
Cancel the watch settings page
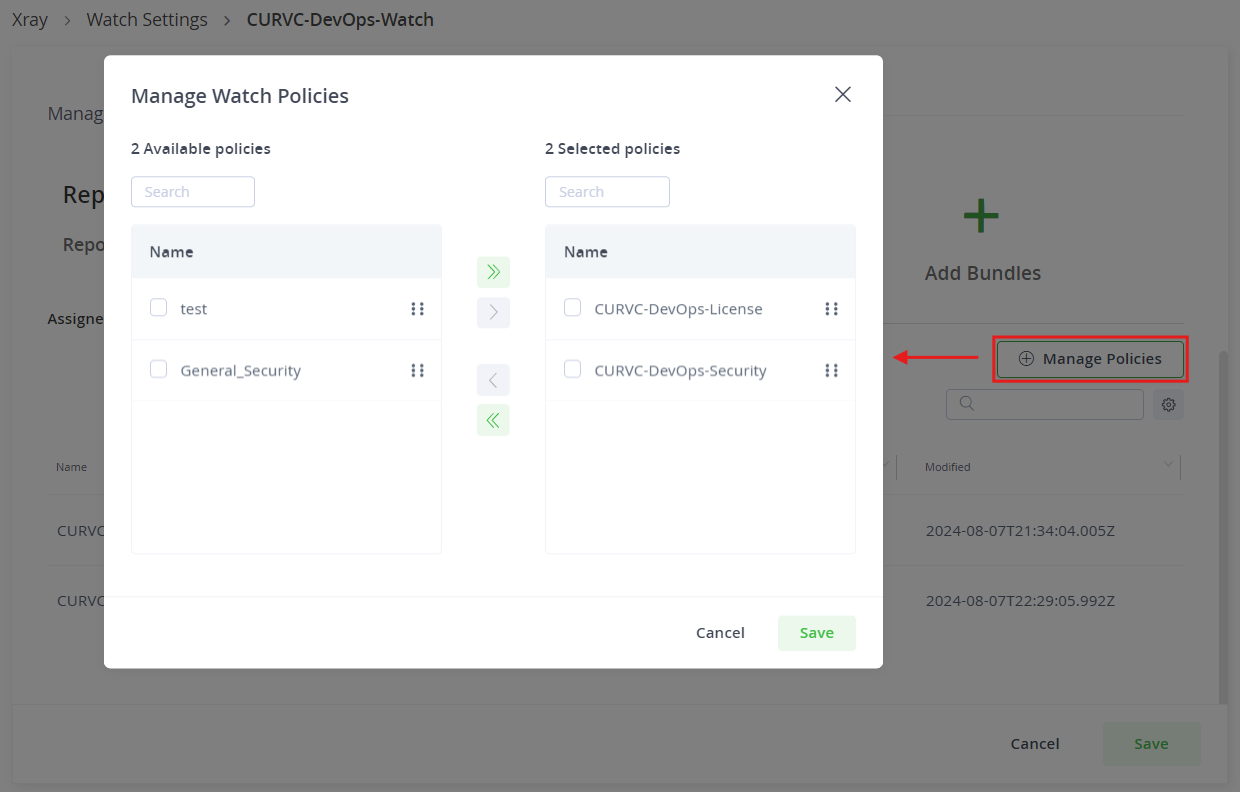[x=1035, y=744]
